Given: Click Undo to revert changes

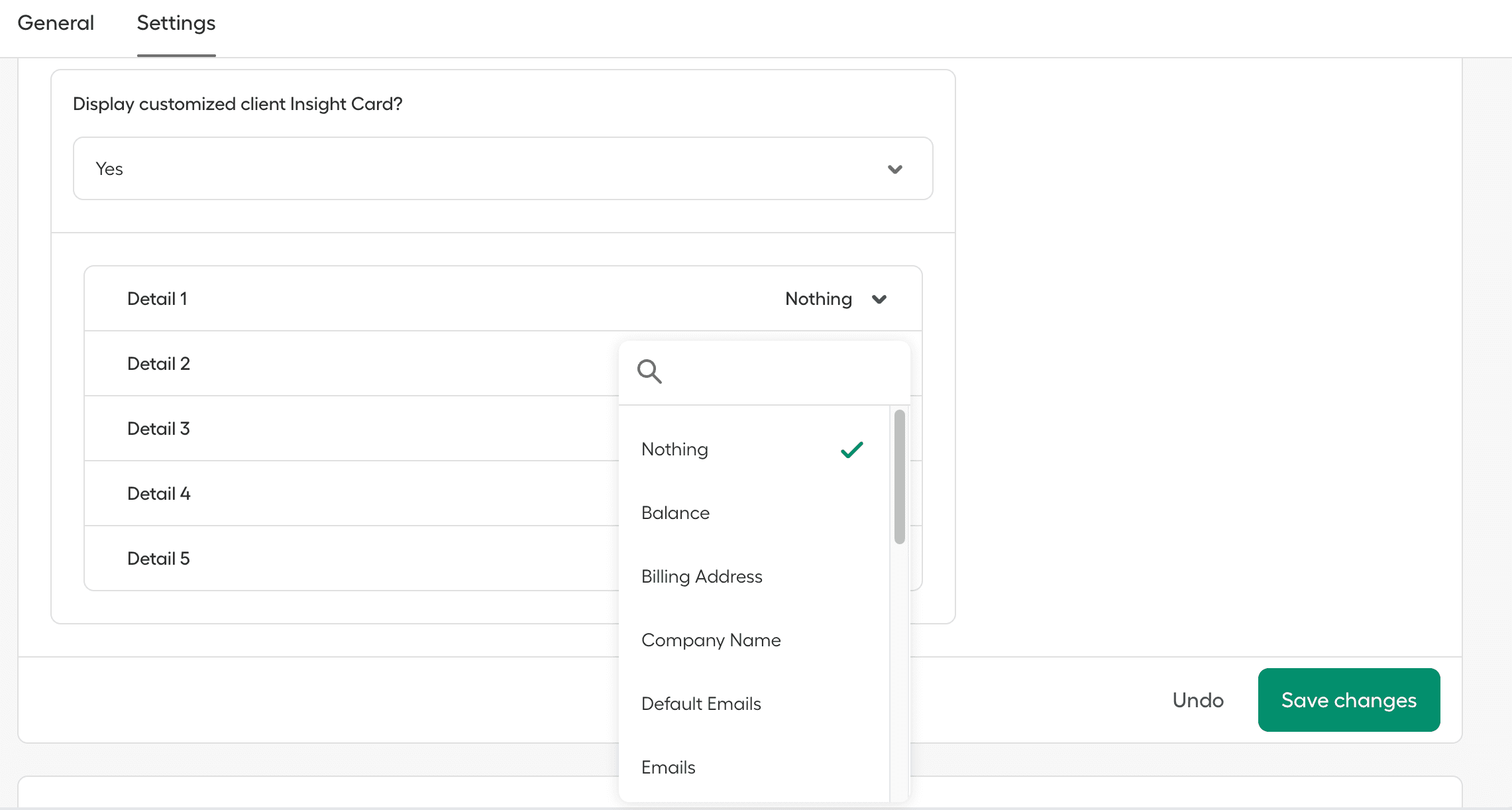Looking at the screenshot, I should [x=1197, y=700].
